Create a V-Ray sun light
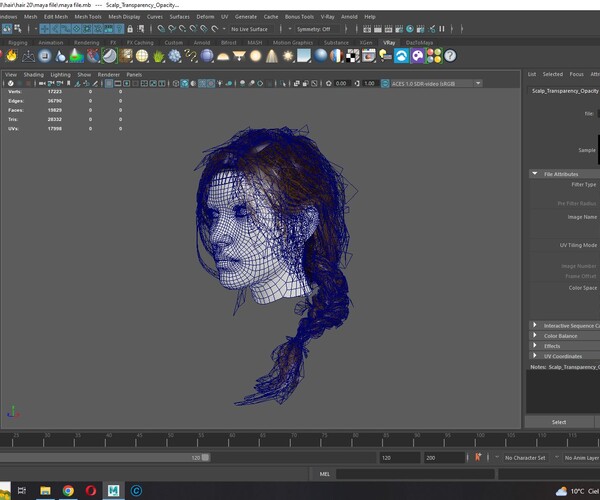Screen dimensions: 600x500 tap(288, 56)
